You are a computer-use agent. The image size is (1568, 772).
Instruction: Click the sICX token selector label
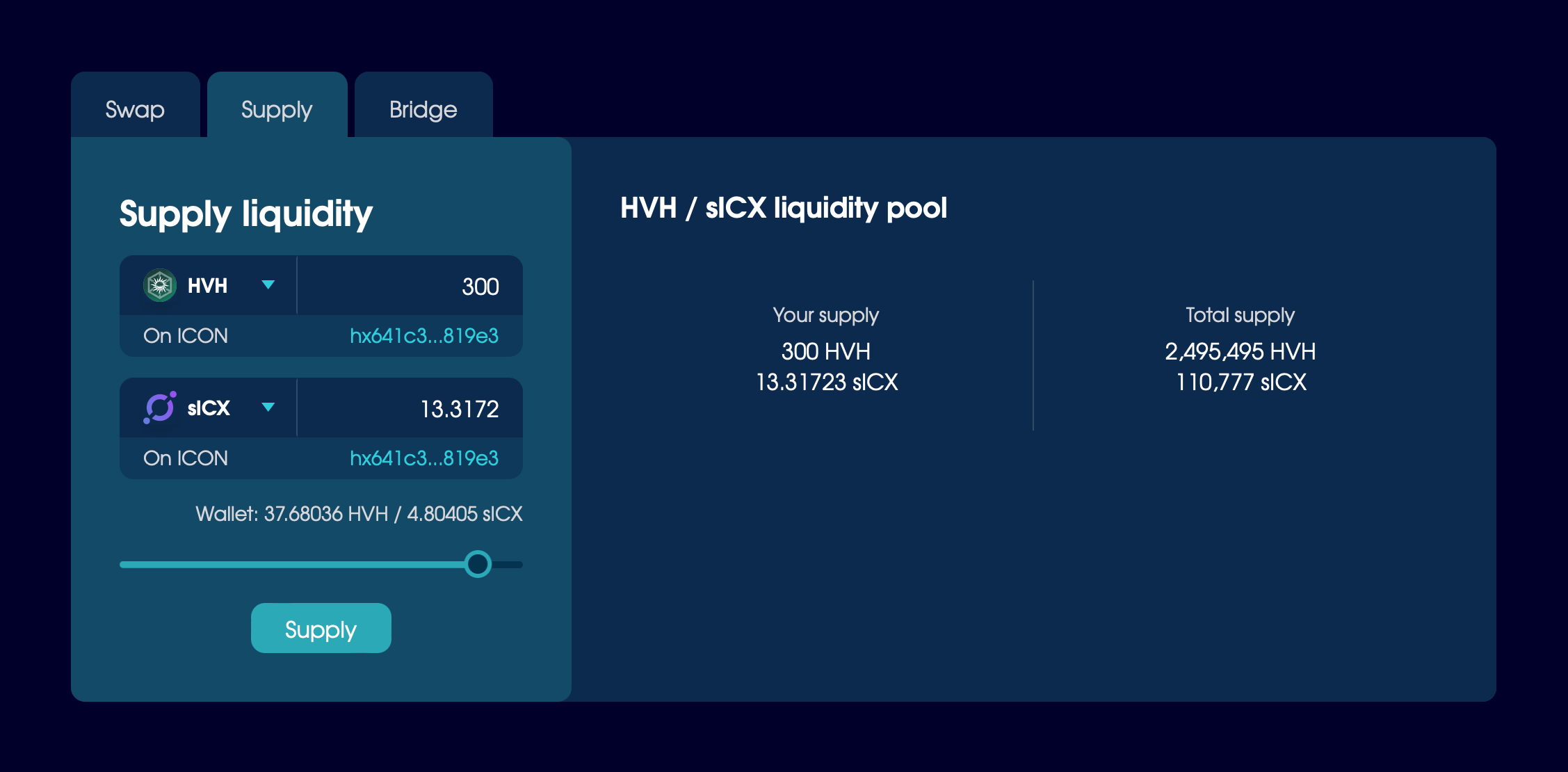point(208,408)
